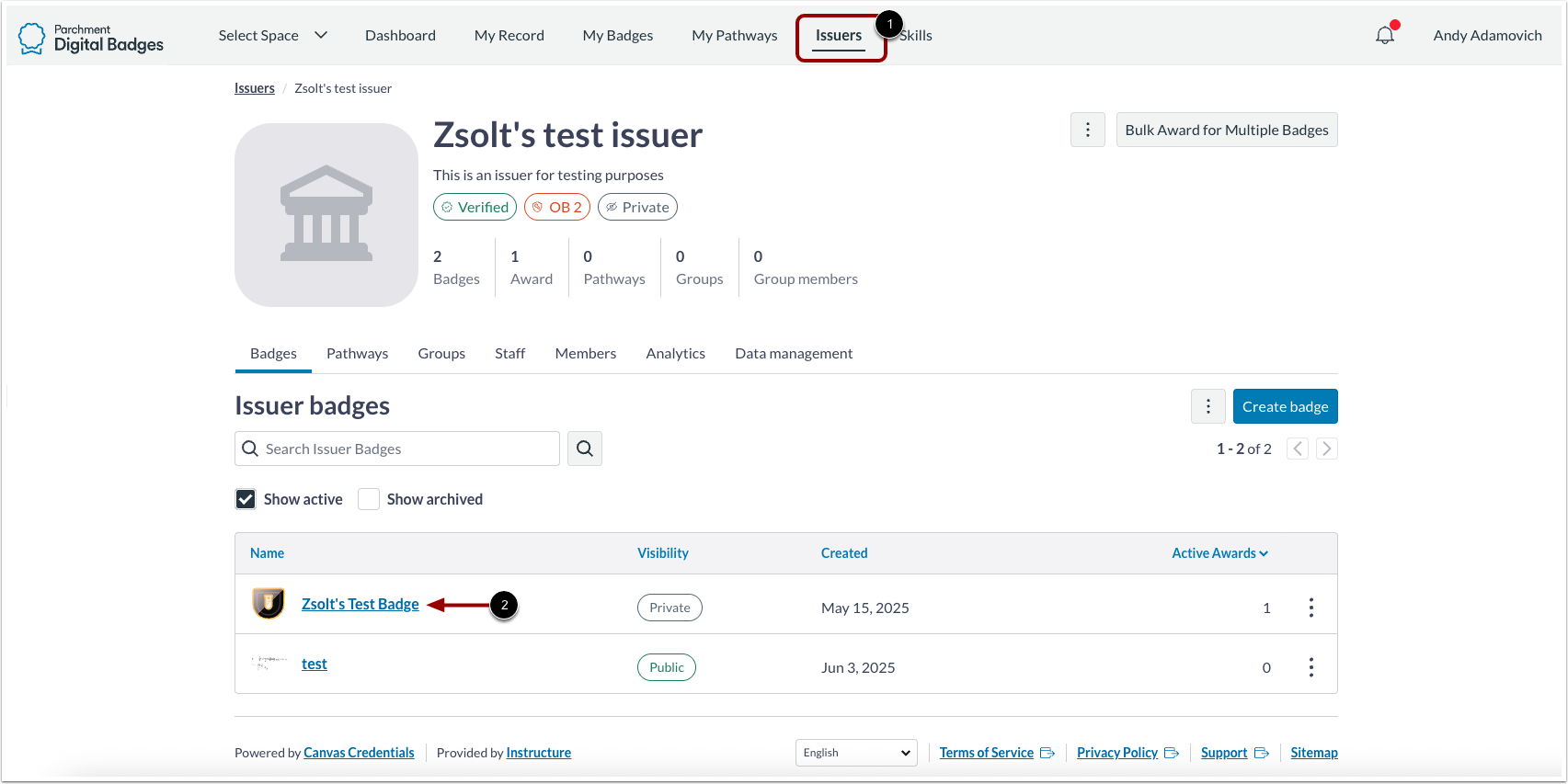Click Zsolt's Test Badge image icon
The width and height of the screenshot is (1568, 784).
tap(269, 604)
